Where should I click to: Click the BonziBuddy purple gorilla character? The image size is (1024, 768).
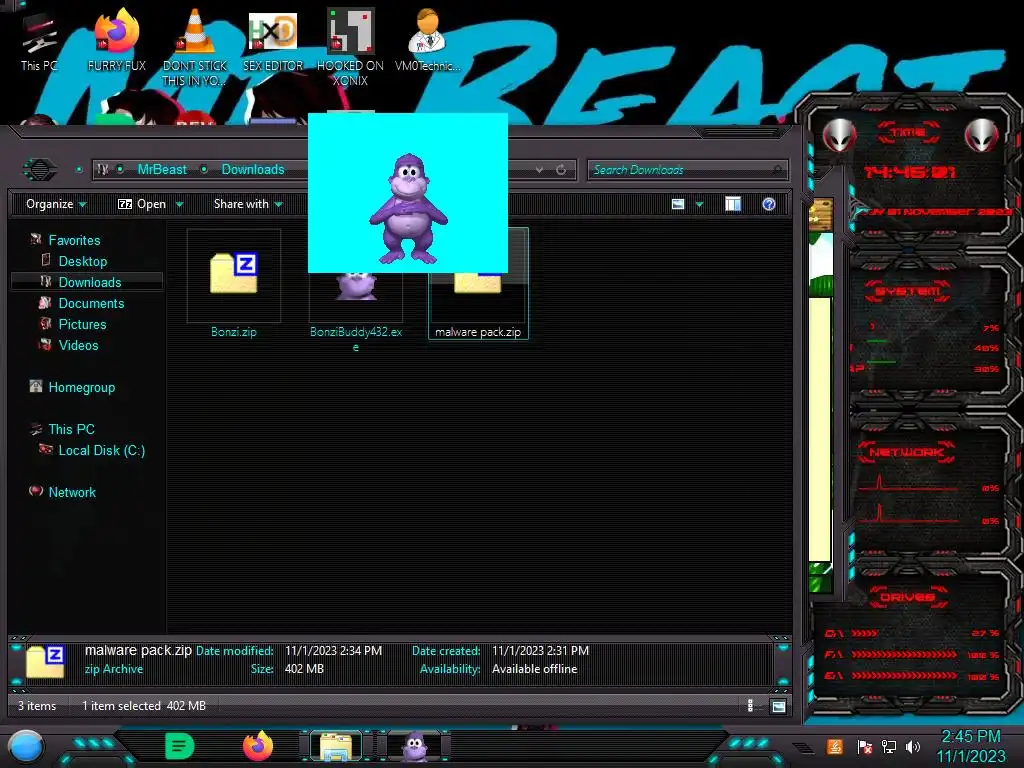point(408,208)
